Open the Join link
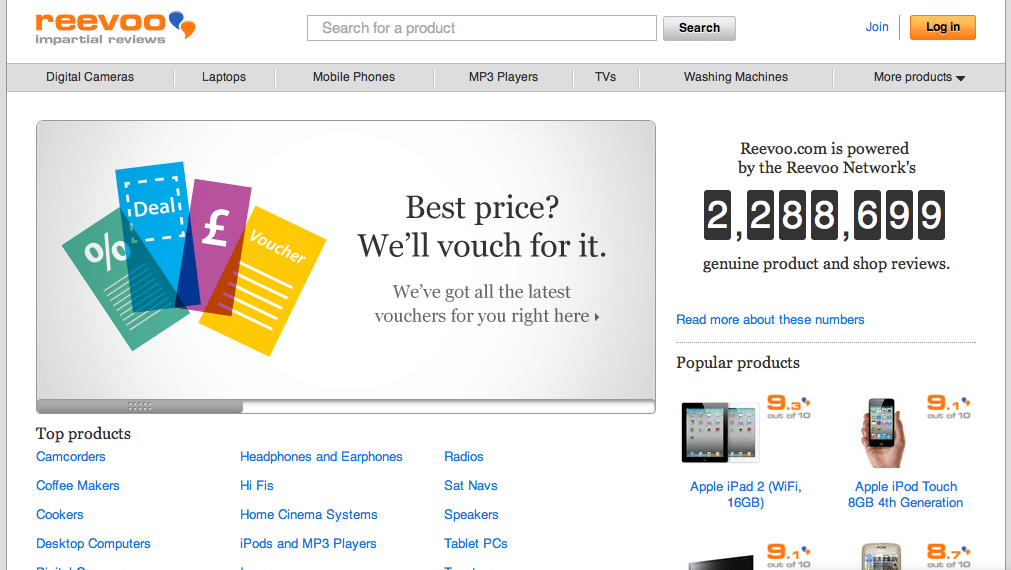1011x570 pixels. (x=877, y=27)
